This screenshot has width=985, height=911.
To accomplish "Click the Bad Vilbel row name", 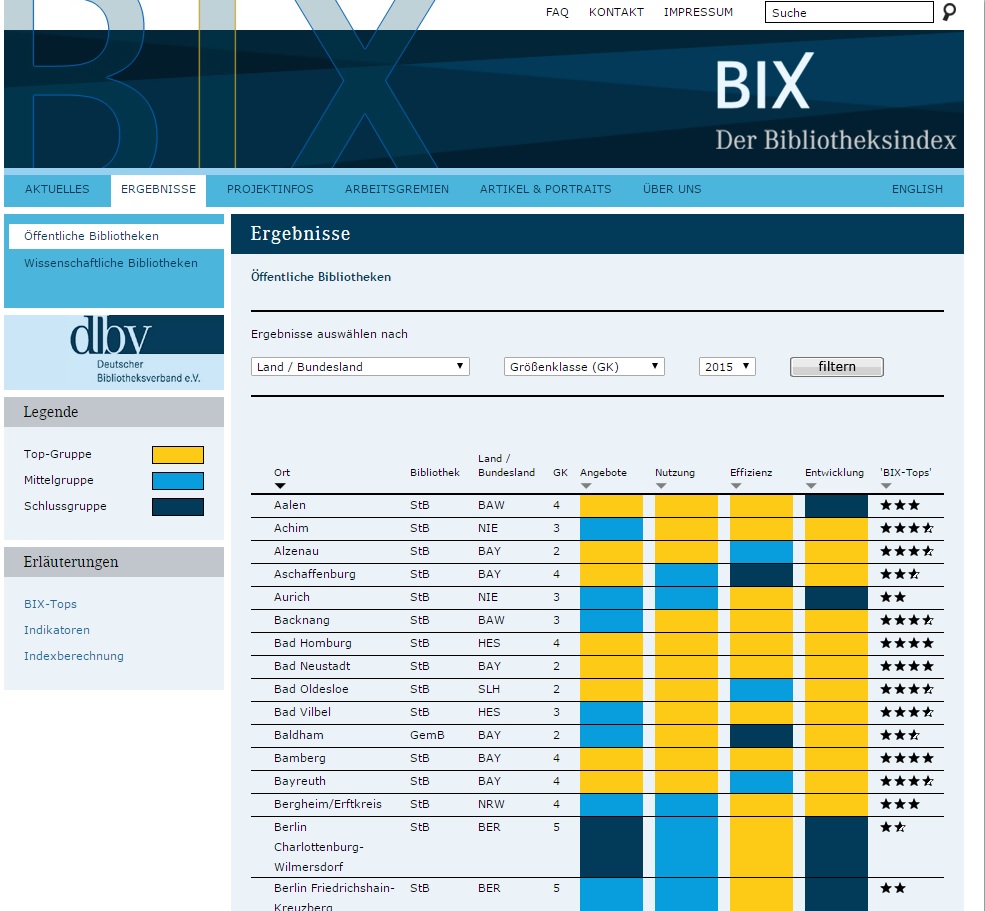I will tap(302, 712).
